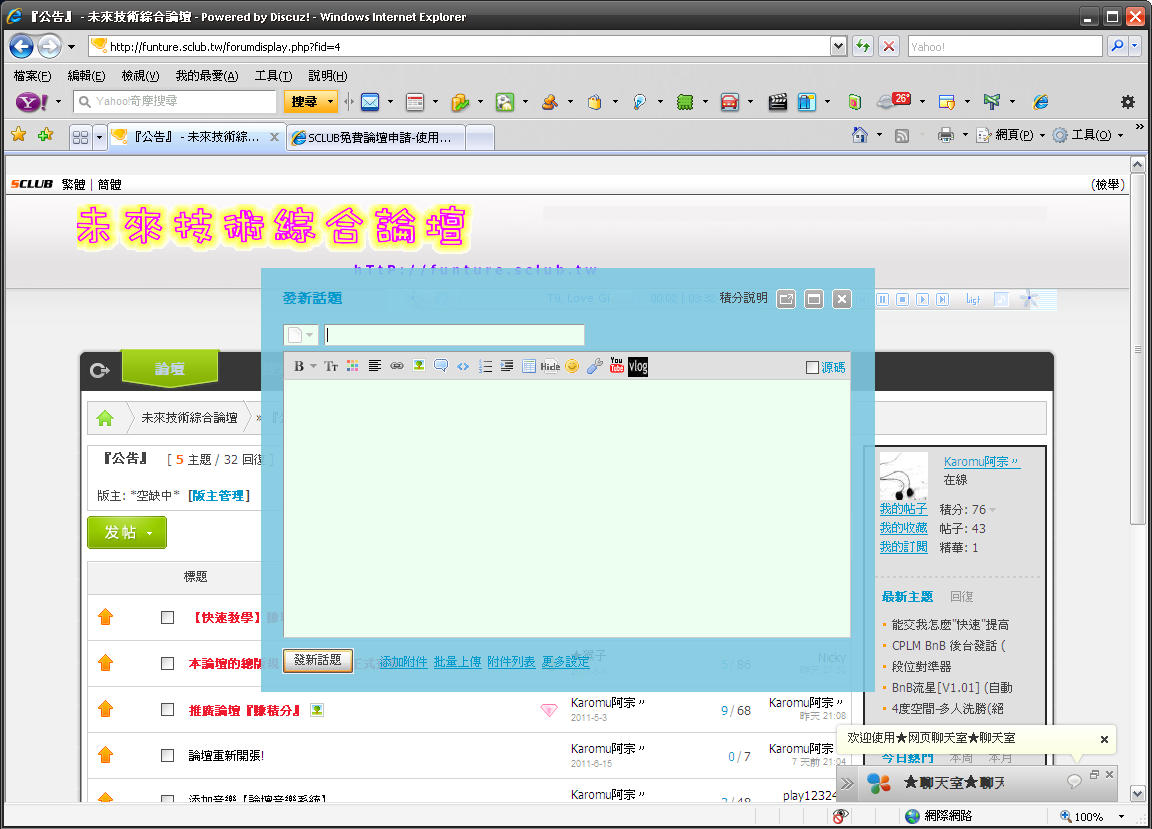
Task: Click the indent icon in editor toolbar
Action: pos(507,366)
